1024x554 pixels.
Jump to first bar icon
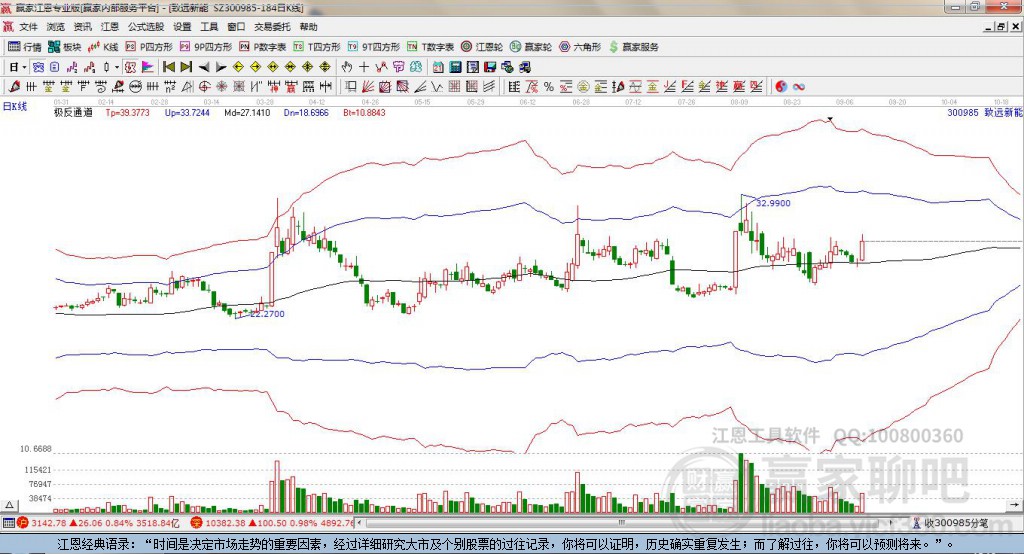click(168, 67)
